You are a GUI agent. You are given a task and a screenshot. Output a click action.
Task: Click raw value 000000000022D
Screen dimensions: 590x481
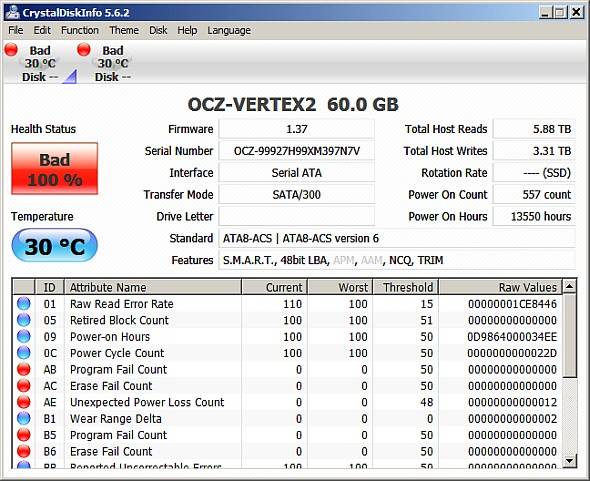coord(512,353)
